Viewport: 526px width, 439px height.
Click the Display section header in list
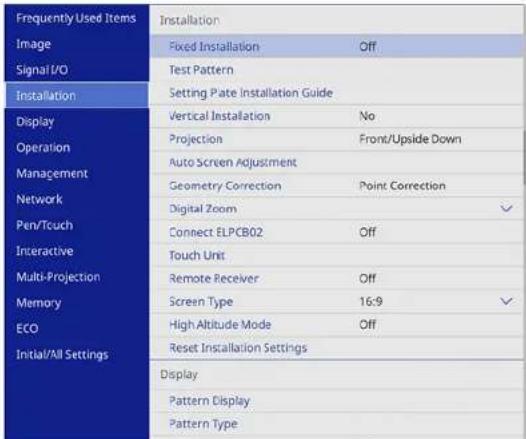[179, 375]
